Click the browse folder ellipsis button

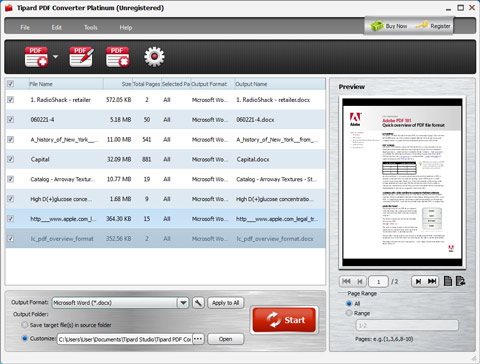pos(198,339)
